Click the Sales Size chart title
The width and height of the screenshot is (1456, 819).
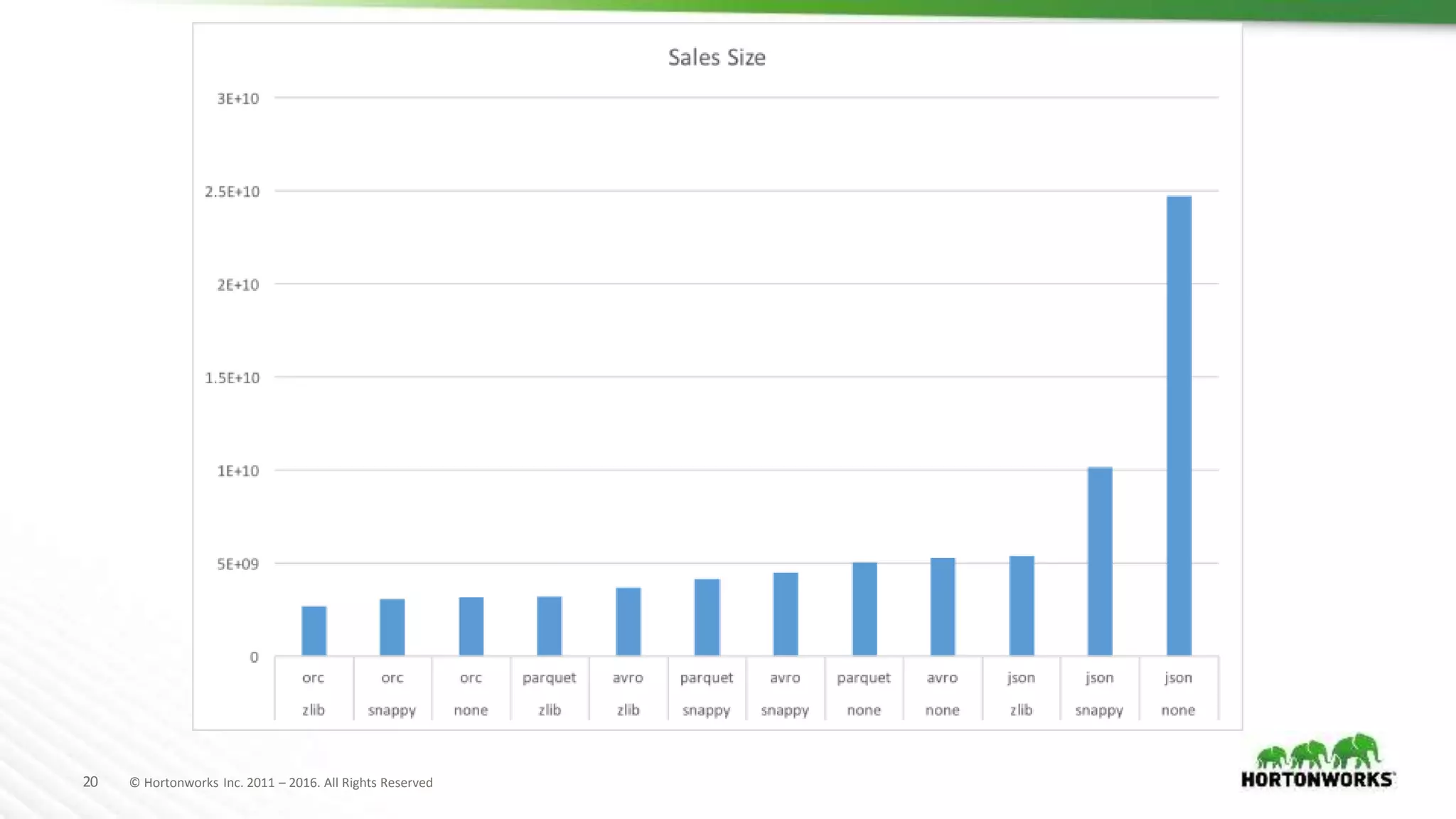pos(717,58)
